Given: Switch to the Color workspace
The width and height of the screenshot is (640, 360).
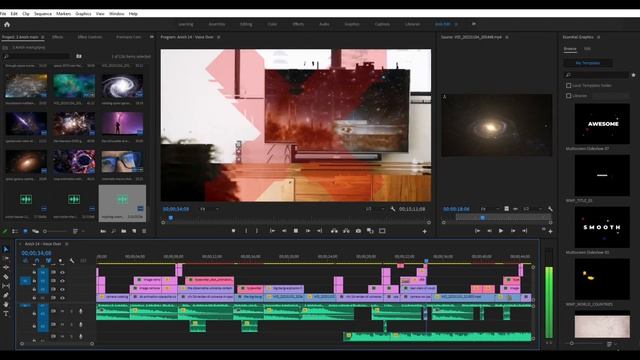Looking at the screenshot, I should pos(272,24).
